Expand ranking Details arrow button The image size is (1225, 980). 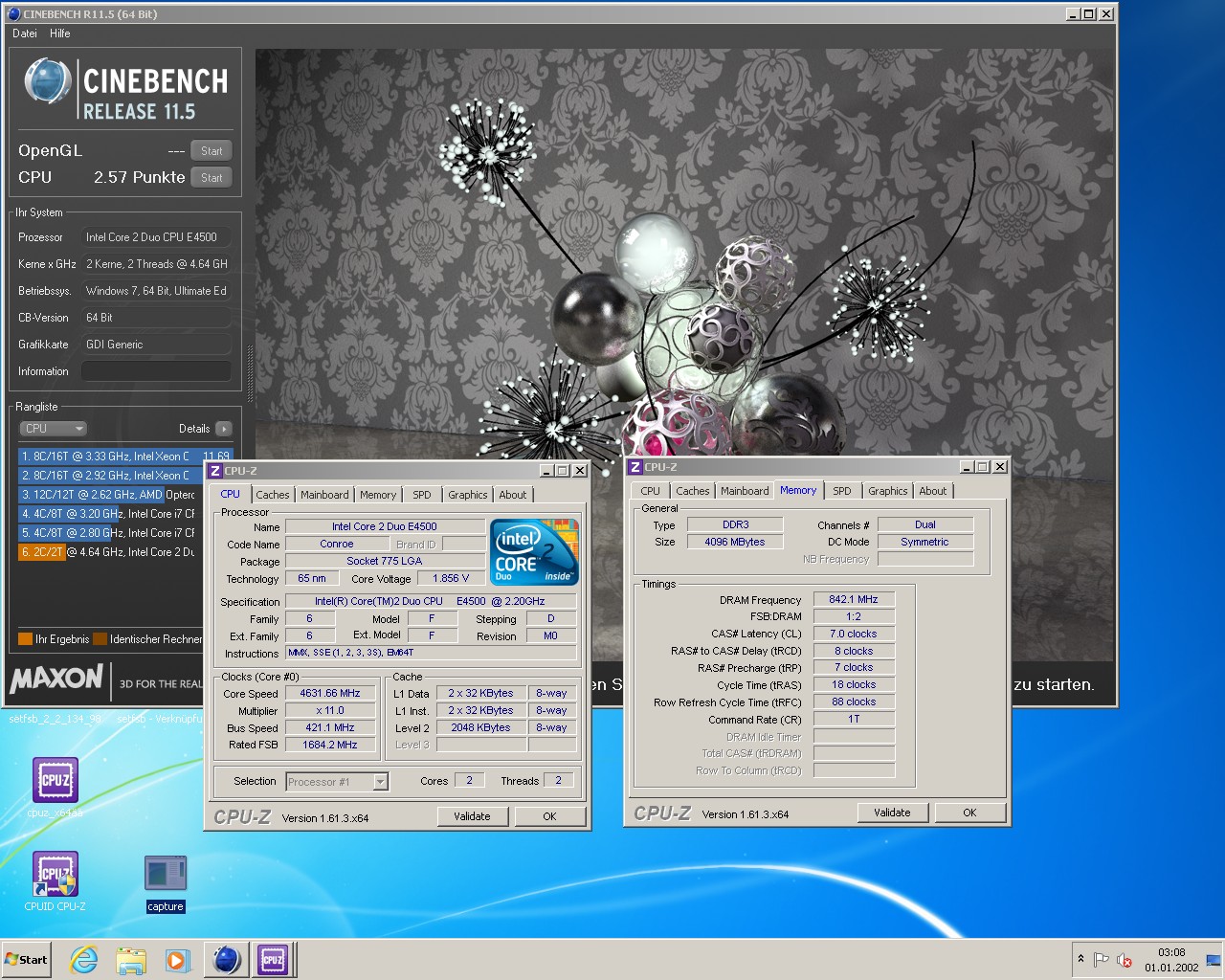[x=224, y=429]
